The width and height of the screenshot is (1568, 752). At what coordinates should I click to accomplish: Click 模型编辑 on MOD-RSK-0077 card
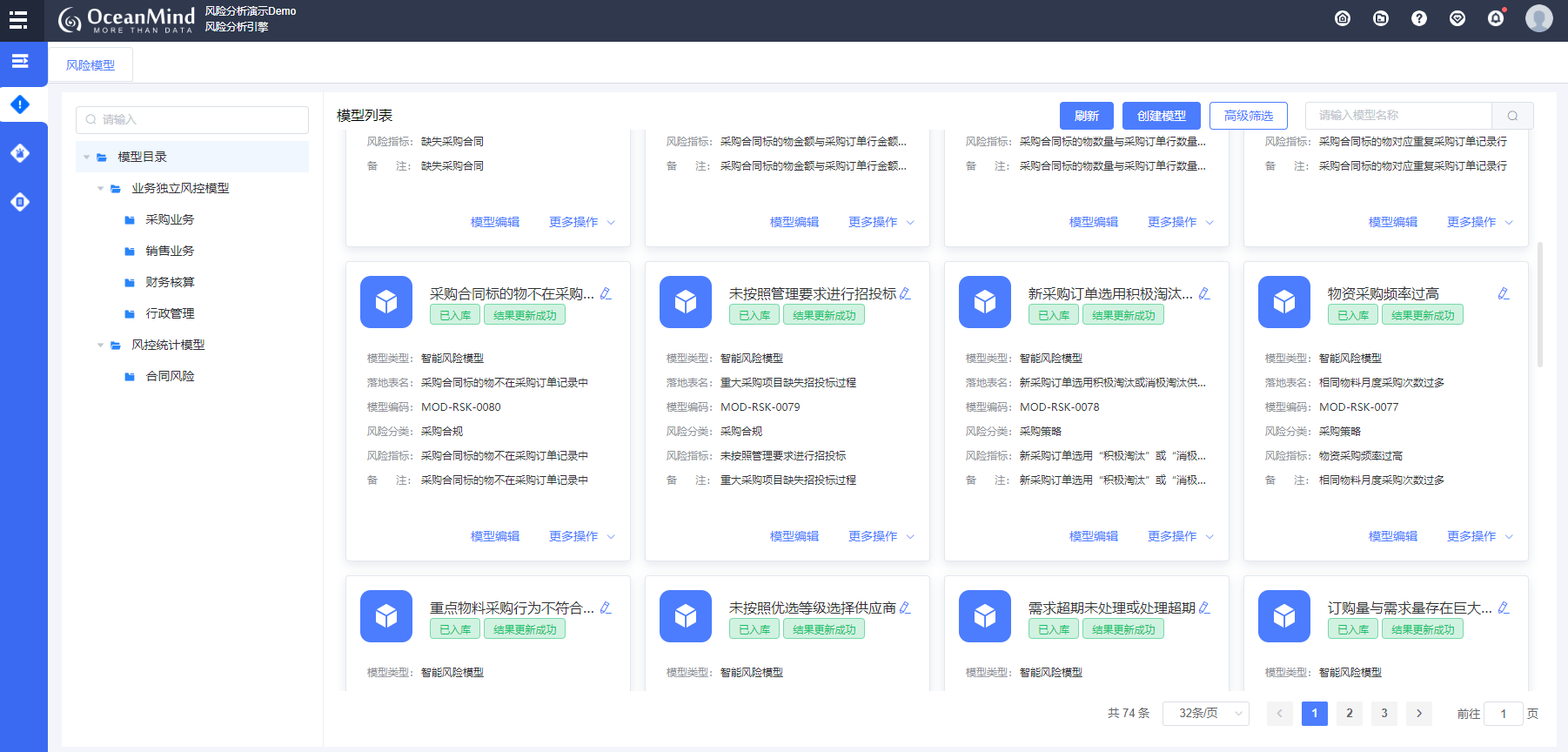(x=1393, y=536)
